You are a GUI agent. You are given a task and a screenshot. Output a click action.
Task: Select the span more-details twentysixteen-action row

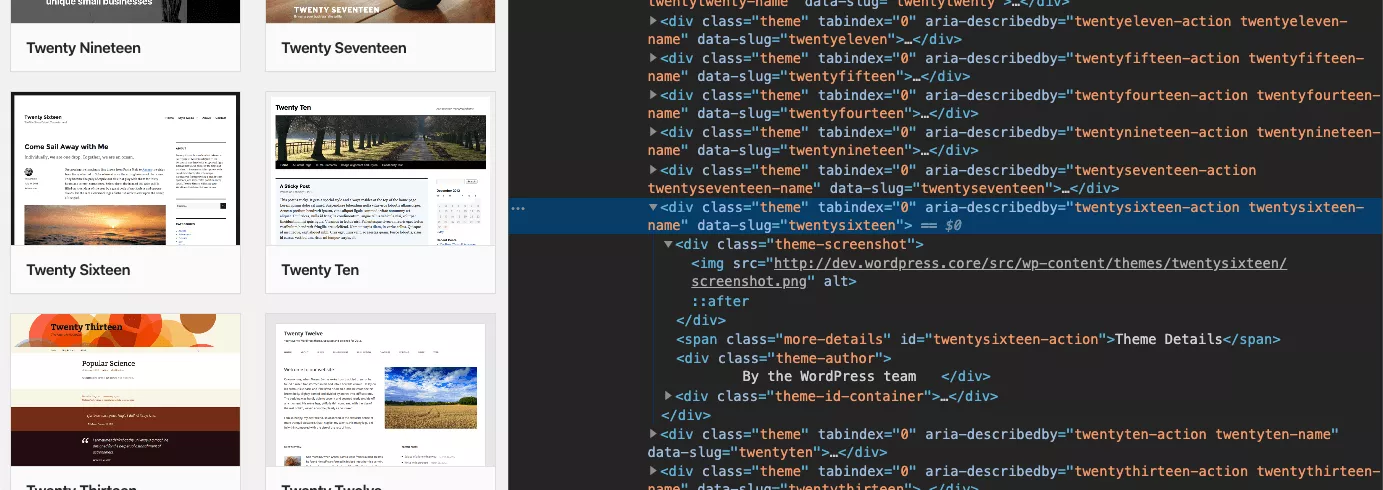(x=978, y=339)
